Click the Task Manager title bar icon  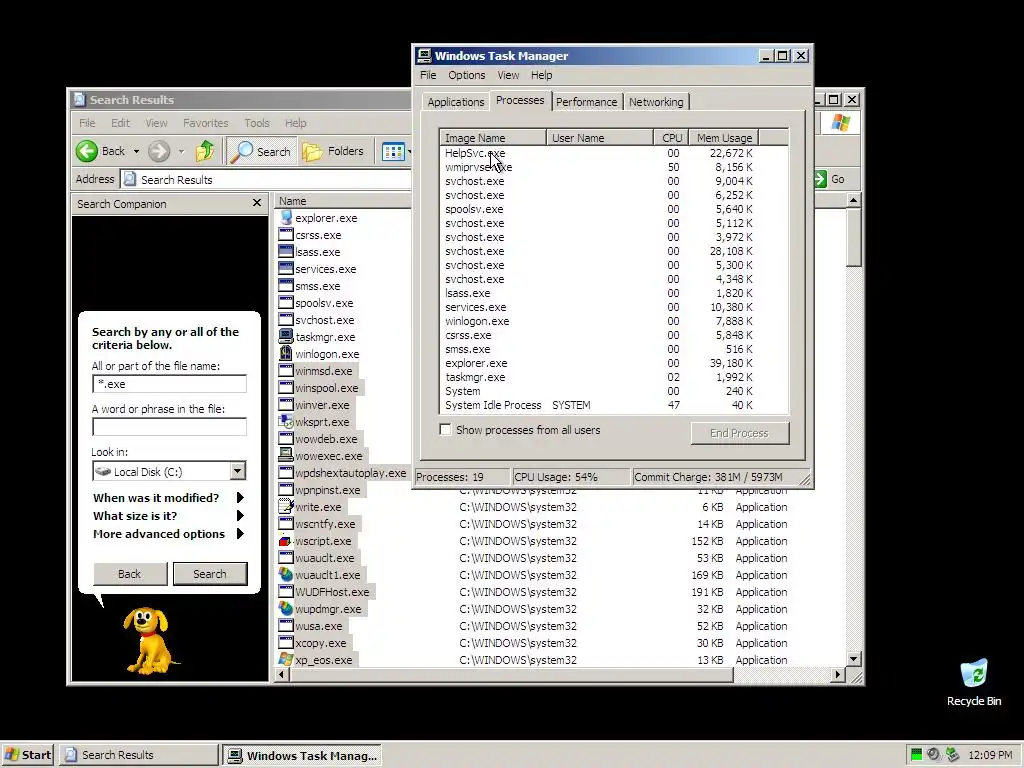coord(424,56)
